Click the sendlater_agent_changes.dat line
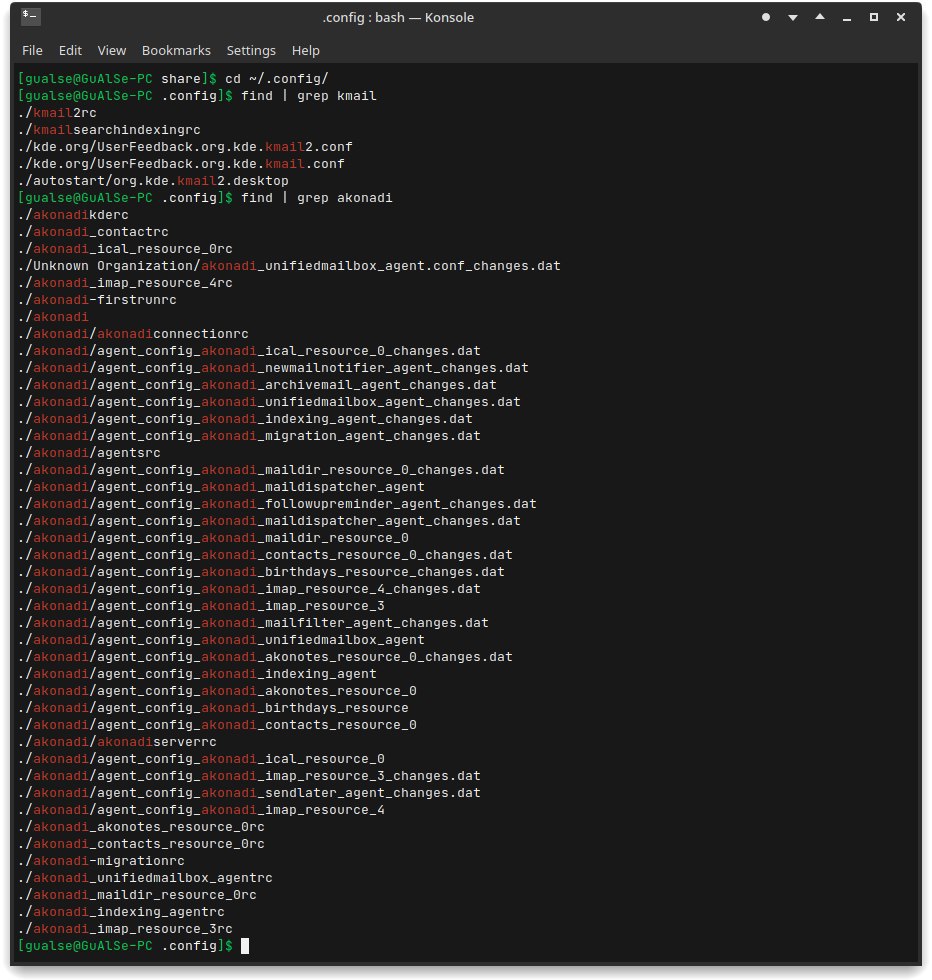Screen dimensions: 932x980 coord(249,792)
